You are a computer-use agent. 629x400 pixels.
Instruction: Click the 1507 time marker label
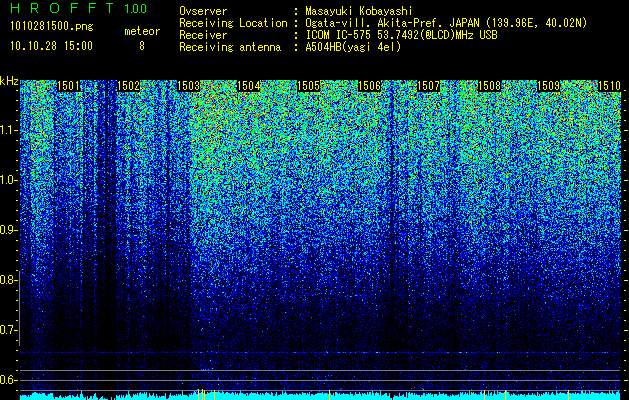pos(428,86)
